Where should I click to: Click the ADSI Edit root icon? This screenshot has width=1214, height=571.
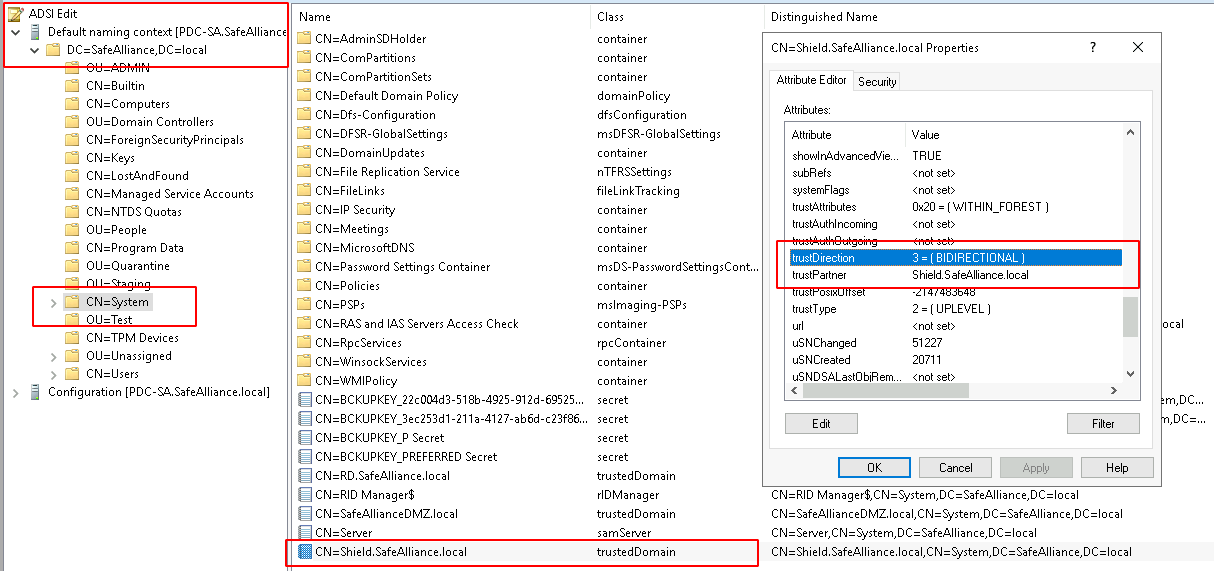point(16,14)
